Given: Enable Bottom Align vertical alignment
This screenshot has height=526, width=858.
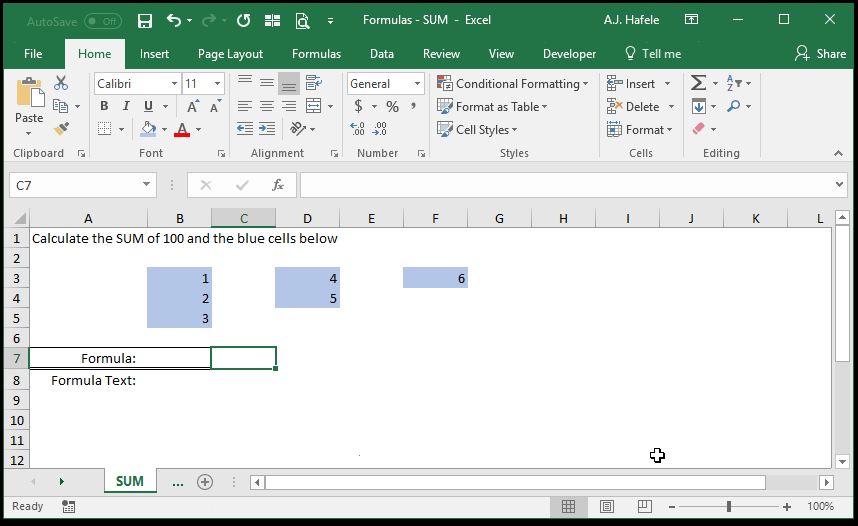Looking at the screenshot, I should pyautogui.click(x=289, y=84).
